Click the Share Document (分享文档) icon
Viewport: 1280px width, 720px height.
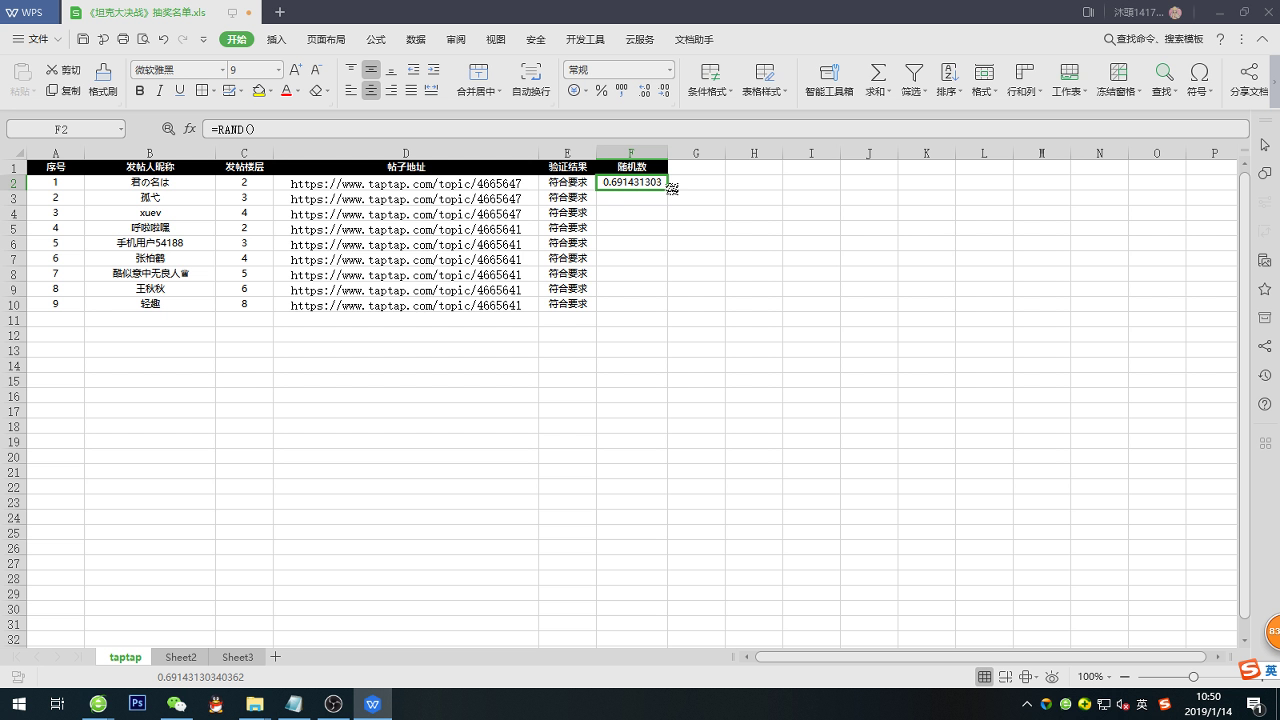[1249, 72]
